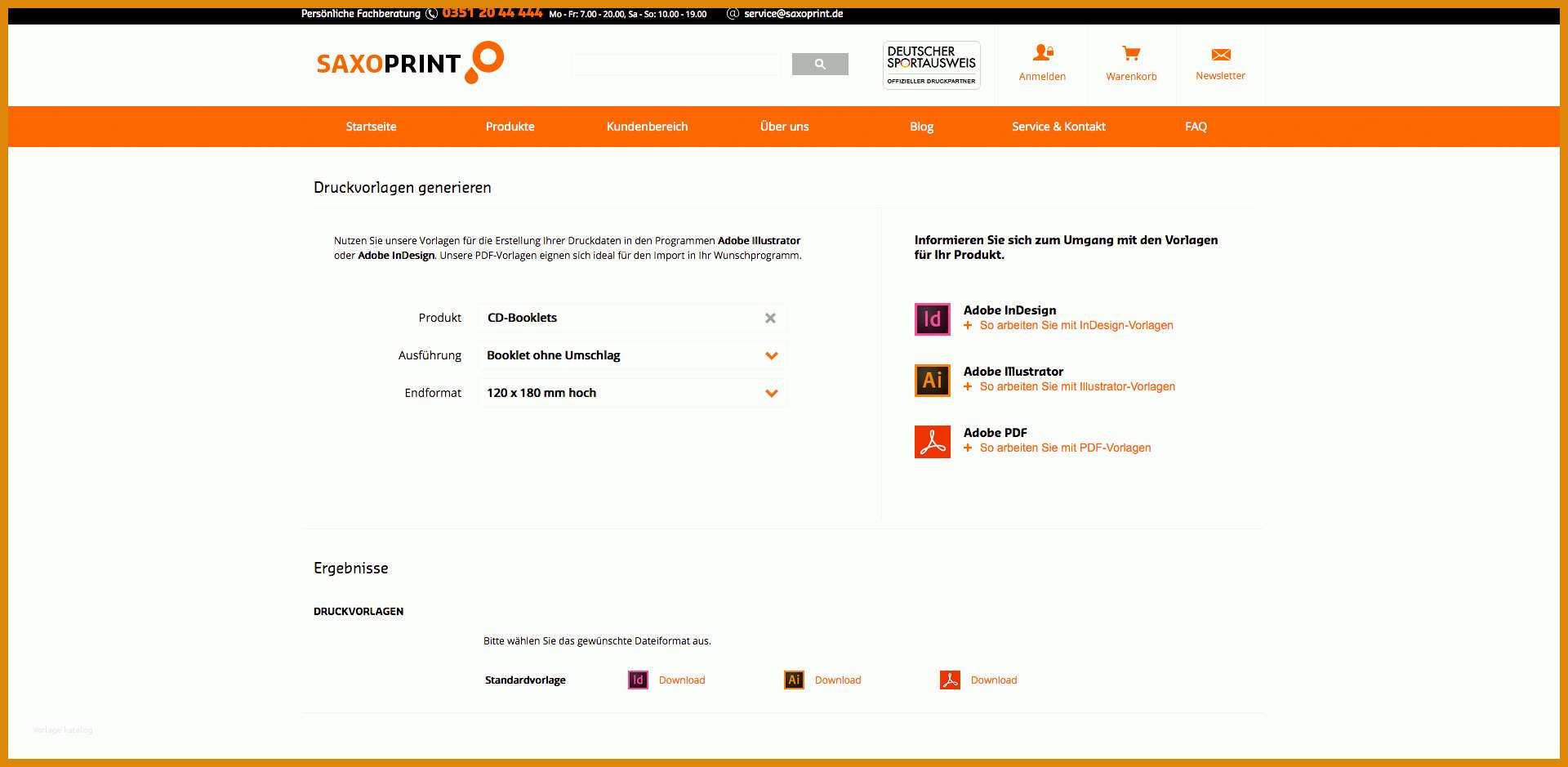Click the service@saxoprint.de email address
The height and width of the screenshot is (767, 1568).
coord(793,14)
